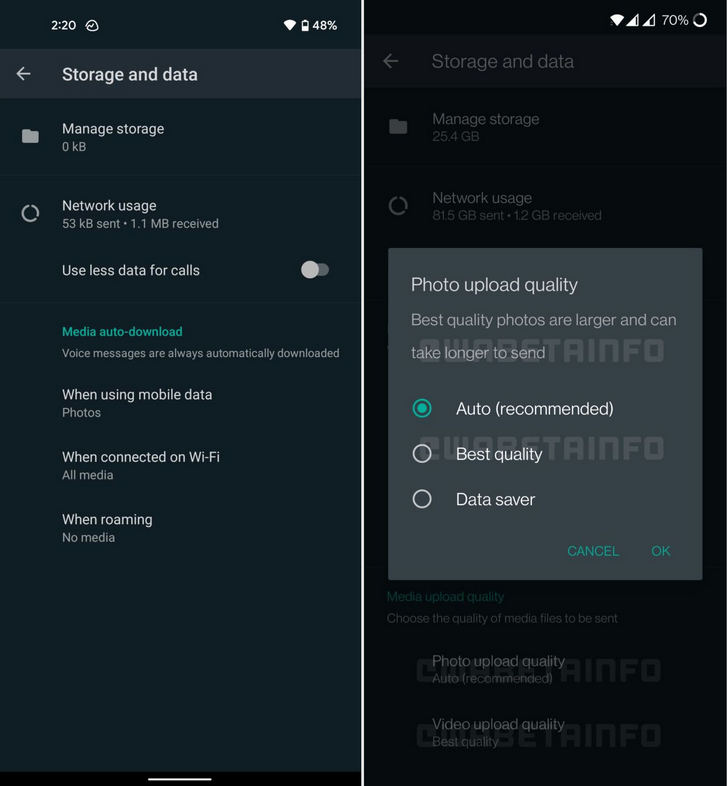The width and height of the screenshot is (727, 786).
Task: Select Auto (recommended) radio option
Action: (422, 409)
